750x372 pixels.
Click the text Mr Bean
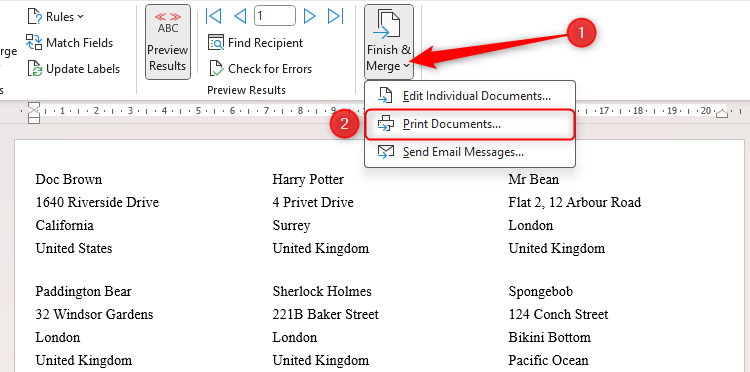point(533,180)
